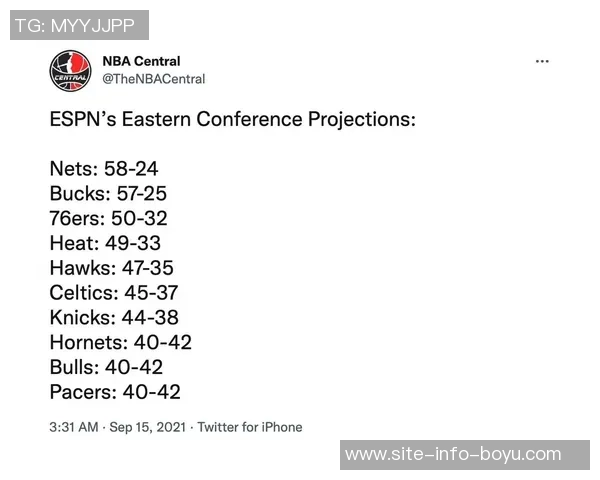Click the ESPN's Eastern Conference Projections heading
The width and height of the screenshot is (600, 480).
[232, 120]
